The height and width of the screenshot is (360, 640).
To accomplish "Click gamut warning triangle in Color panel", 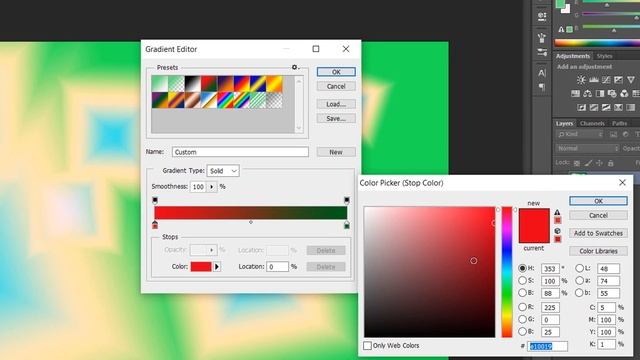I will pos(561,29).
